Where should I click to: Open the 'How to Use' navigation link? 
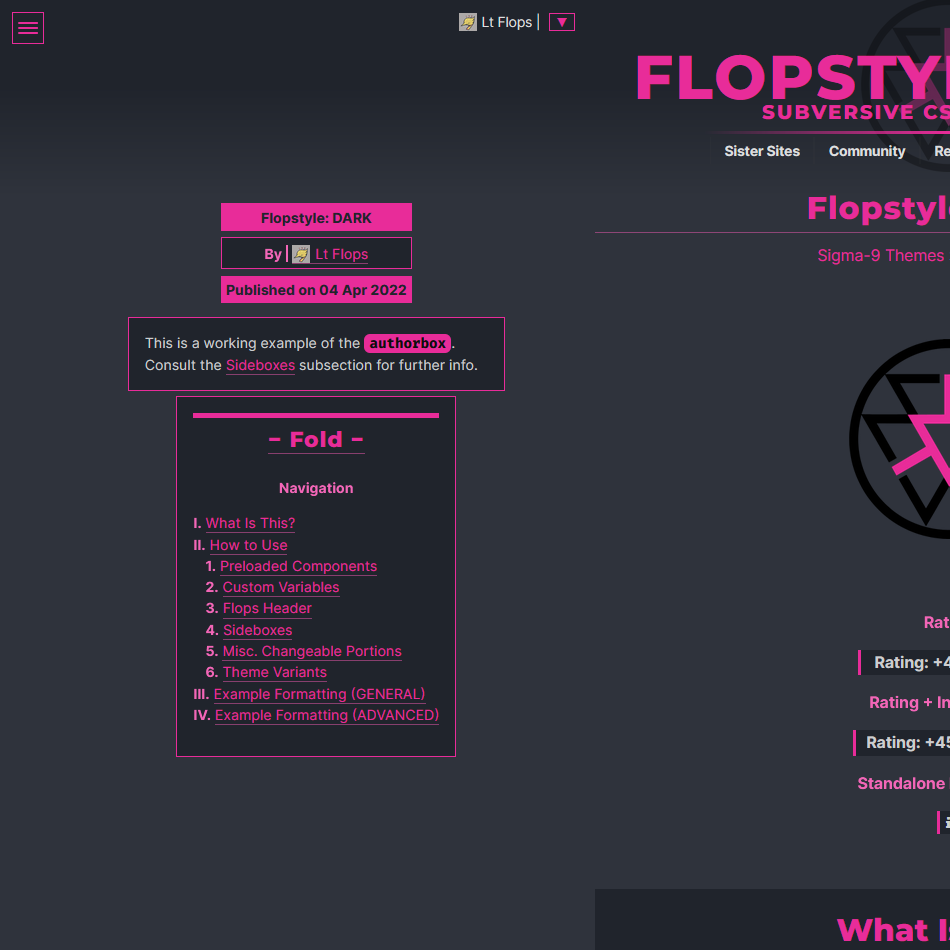(x=248, y=545)
